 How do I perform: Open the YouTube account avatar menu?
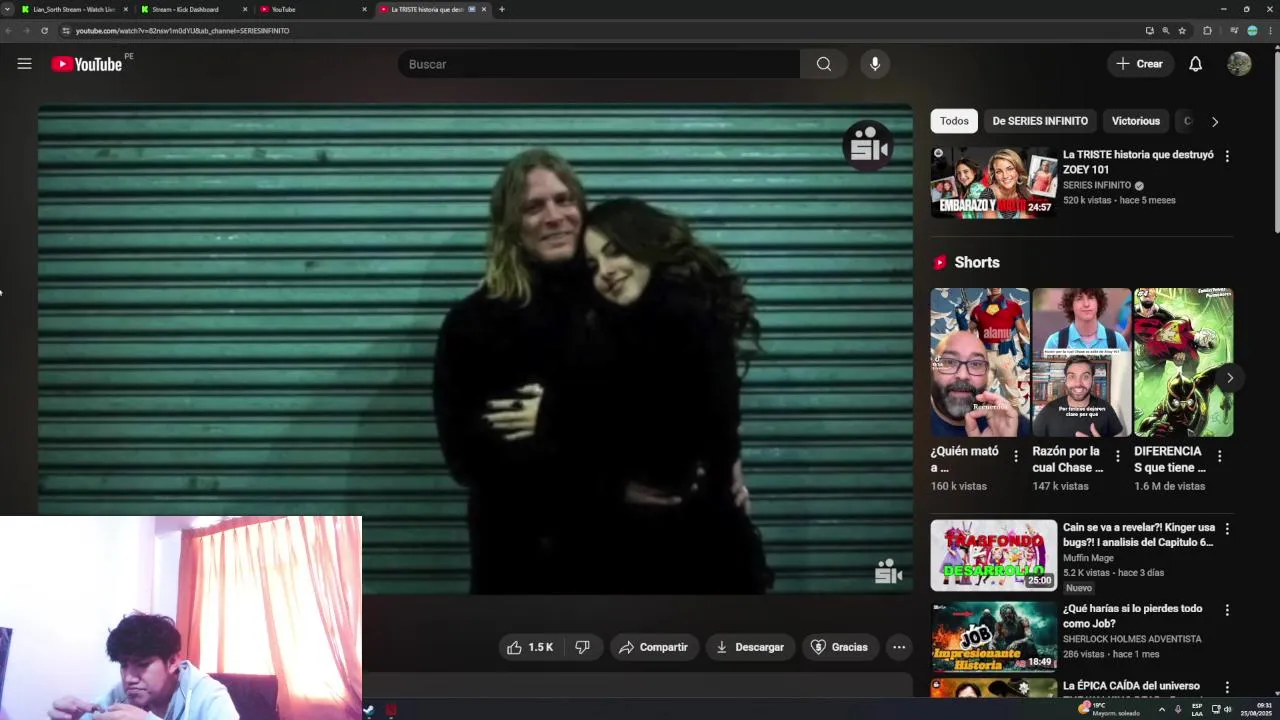1239,64
